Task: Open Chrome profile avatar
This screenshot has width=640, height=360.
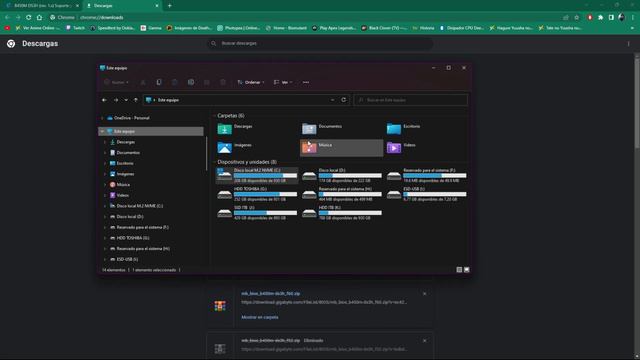Action: tap(621, 18)
